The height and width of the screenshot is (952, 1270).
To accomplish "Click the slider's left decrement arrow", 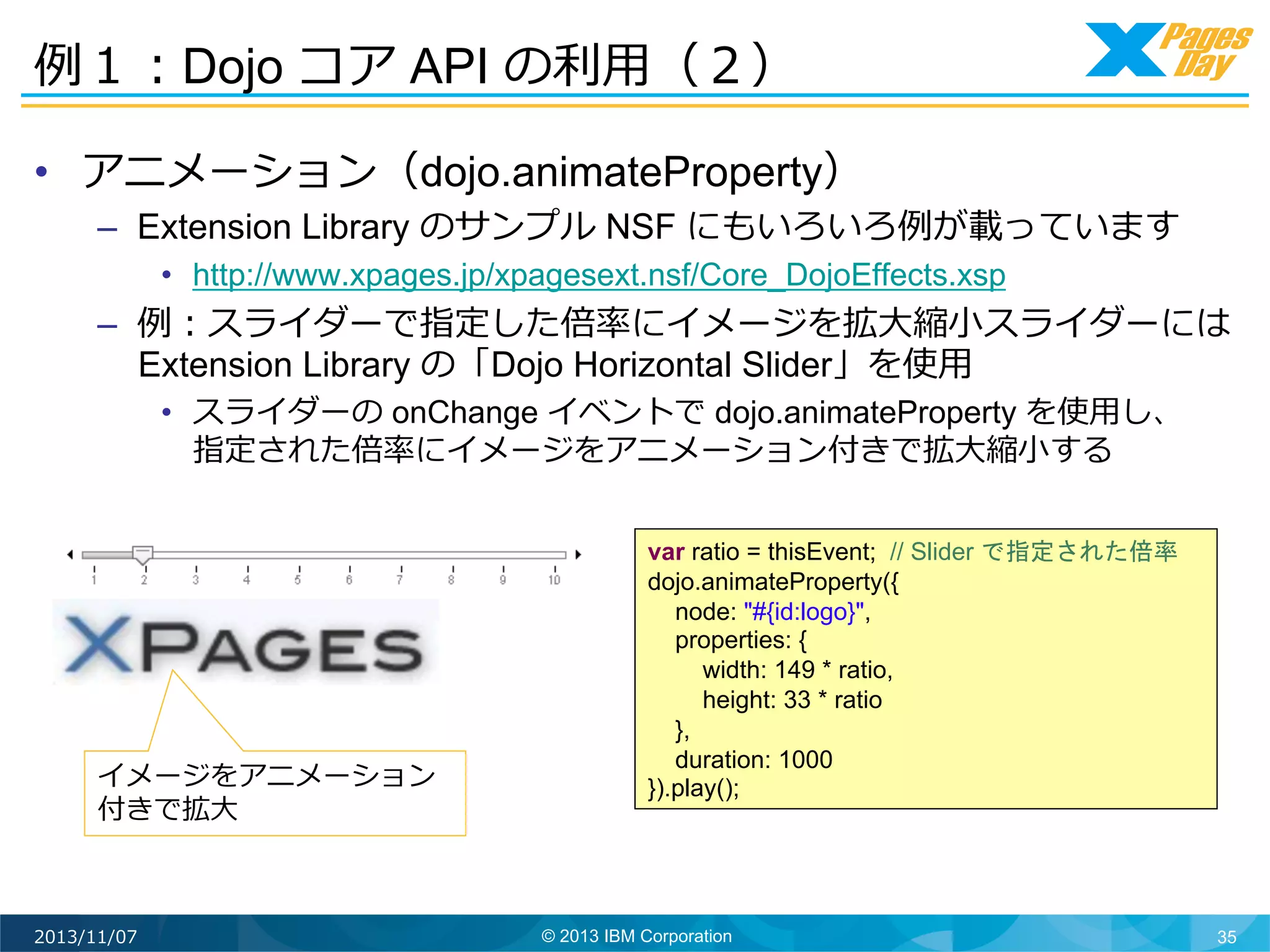I will click(x=70, y=555).
